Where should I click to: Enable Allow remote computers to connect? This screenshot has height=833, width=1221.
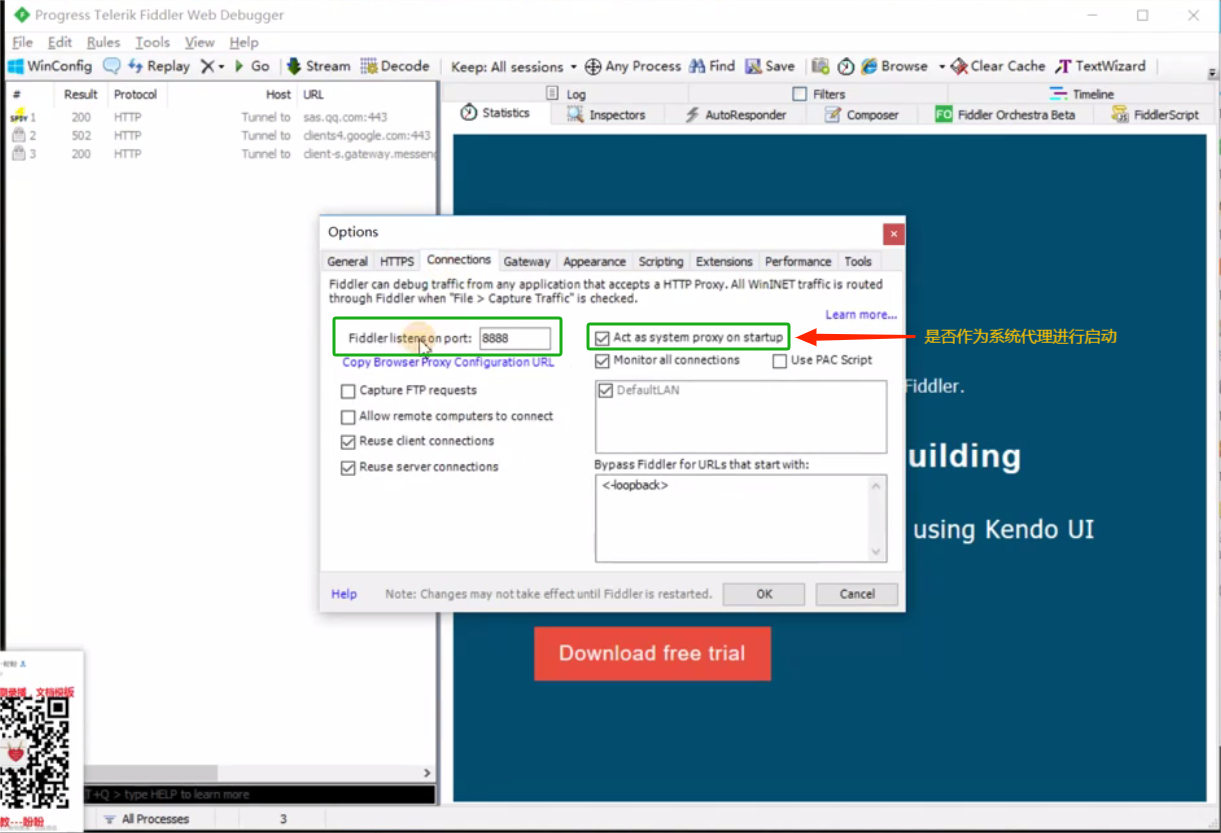(348, 416)
